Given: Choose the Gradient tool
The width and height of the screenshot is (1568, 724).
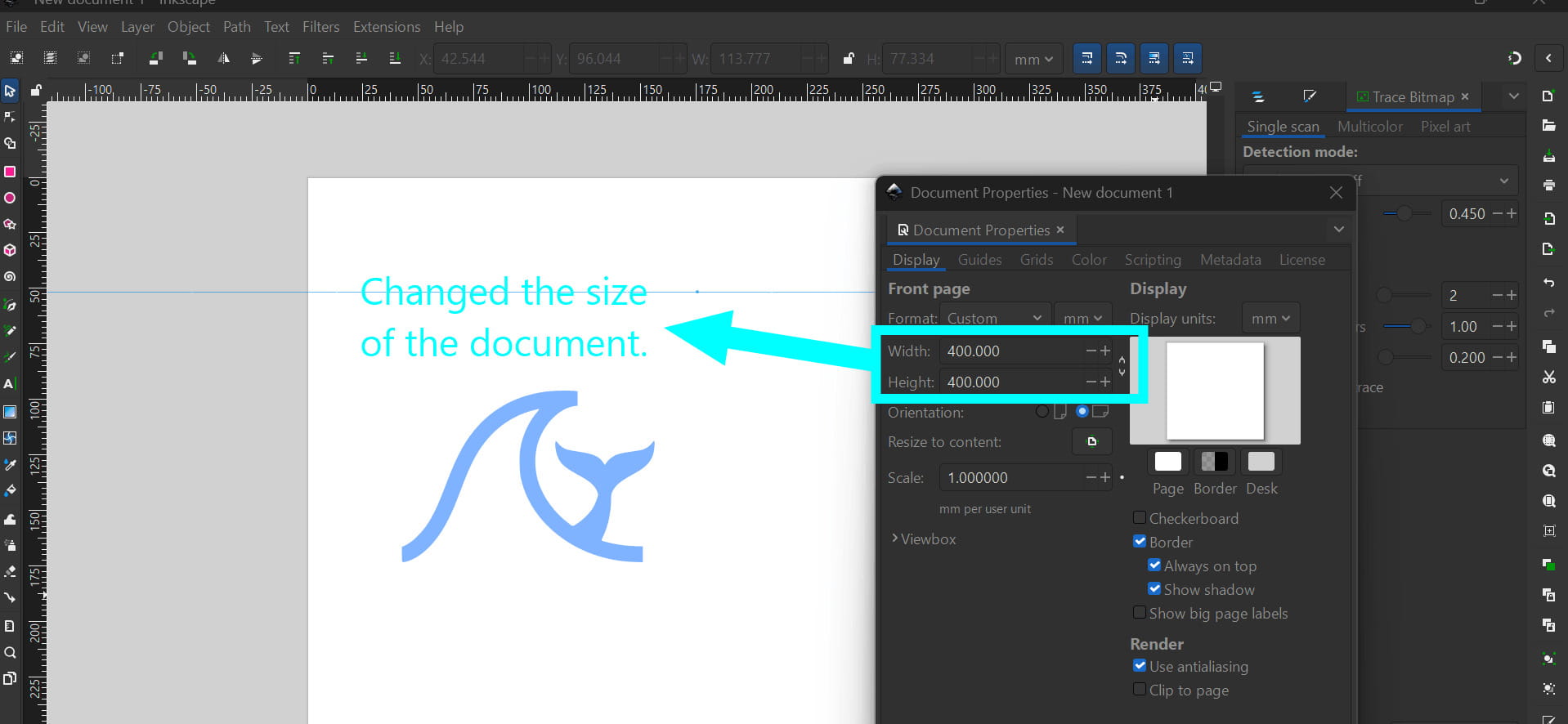Looking at the screenshot, I should [x=10, y=412].
